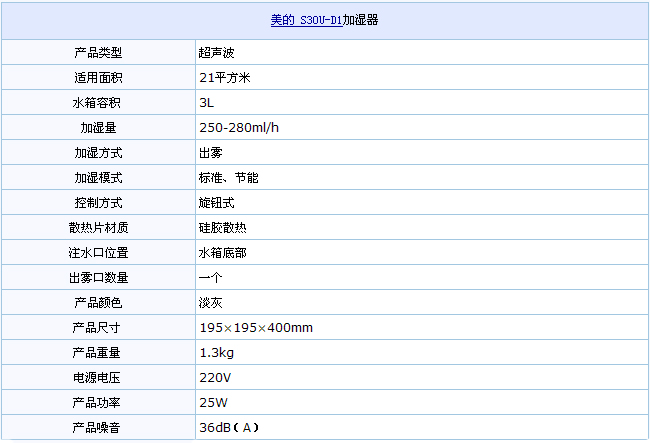Screen dimensions: 650x443
Task: Select the 1.3kg weight value
Action: [216, 352]
